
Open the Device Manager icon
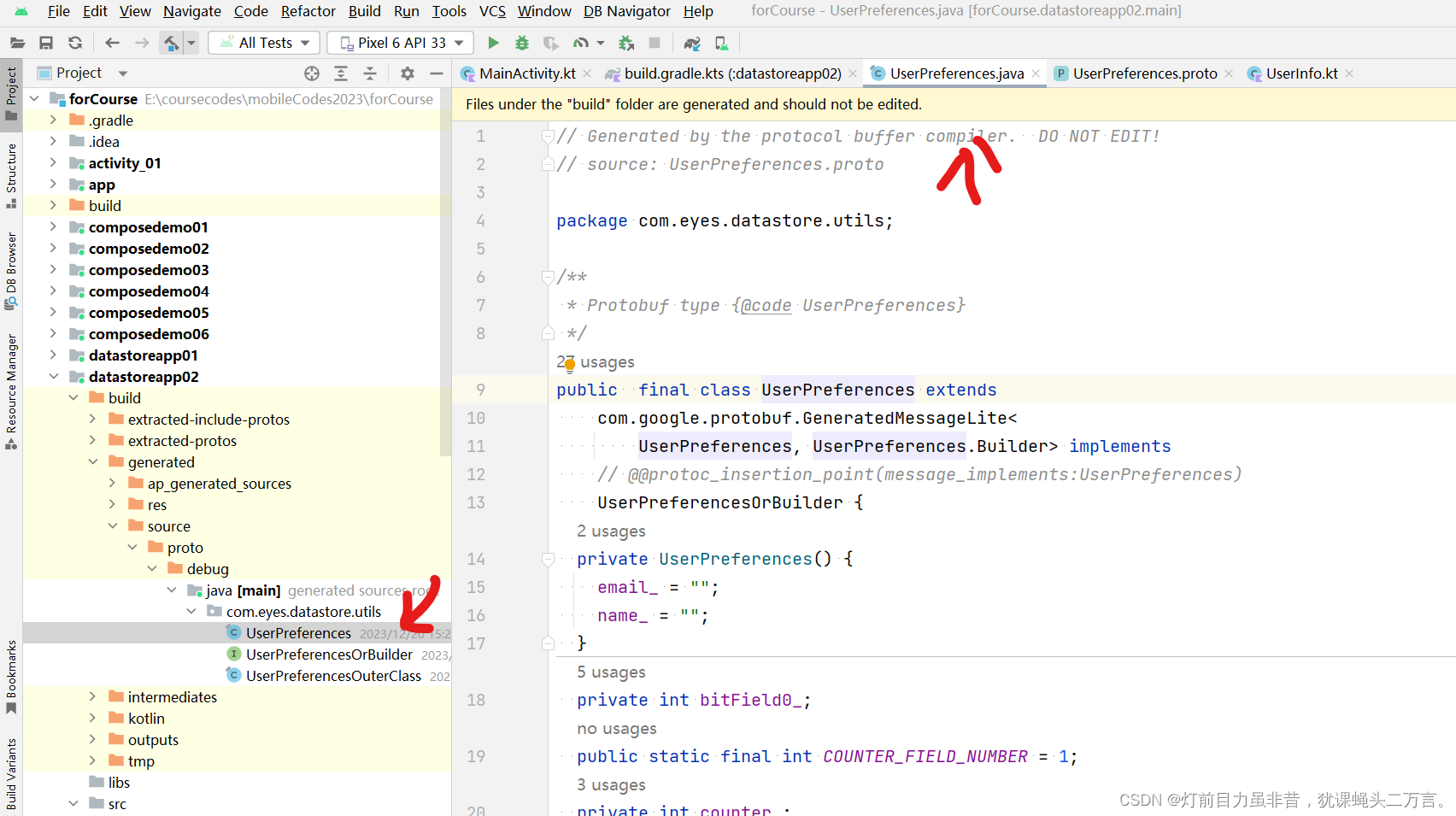(x=721, y=43)
